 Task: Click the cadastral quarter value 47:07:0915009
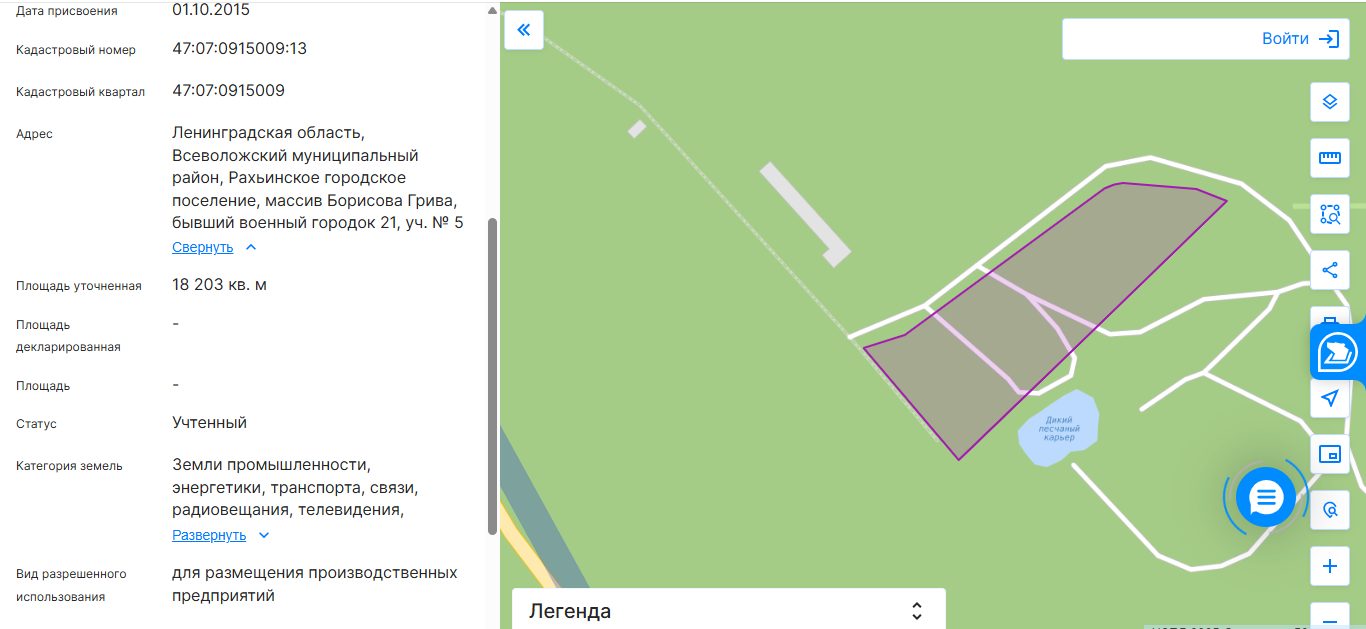228,90
